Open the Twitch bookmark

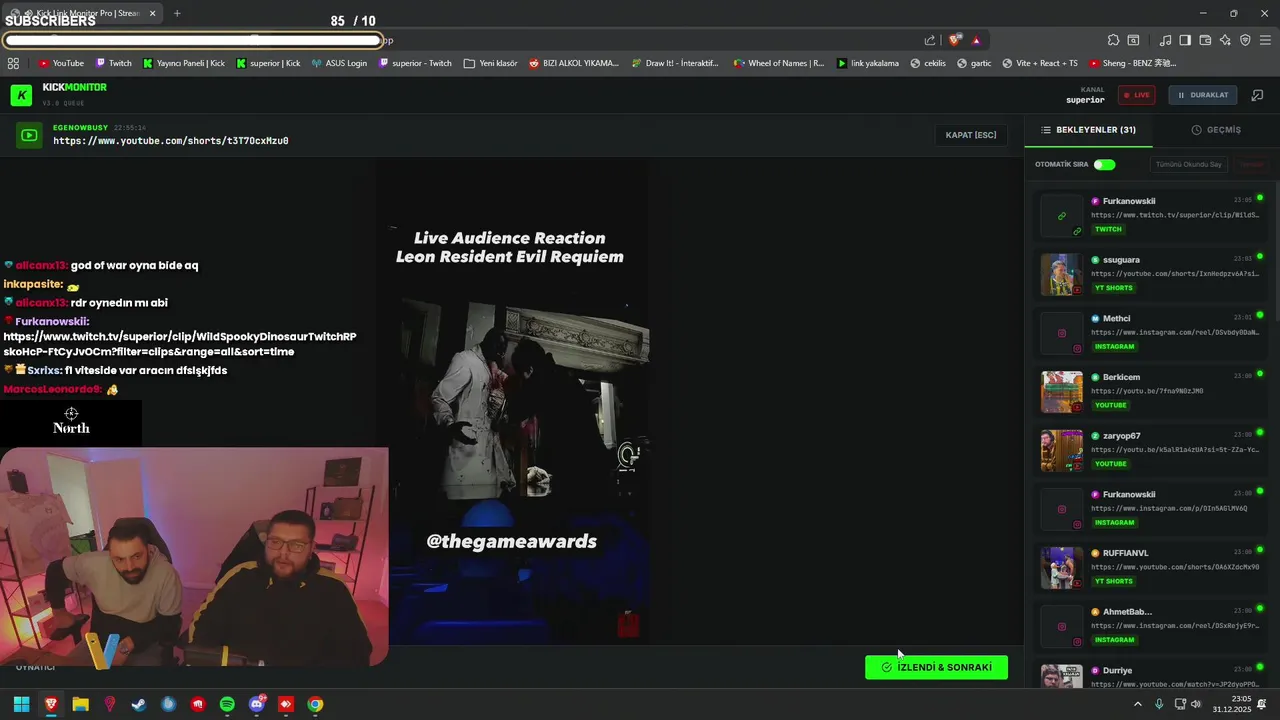[x=113, y=63]
